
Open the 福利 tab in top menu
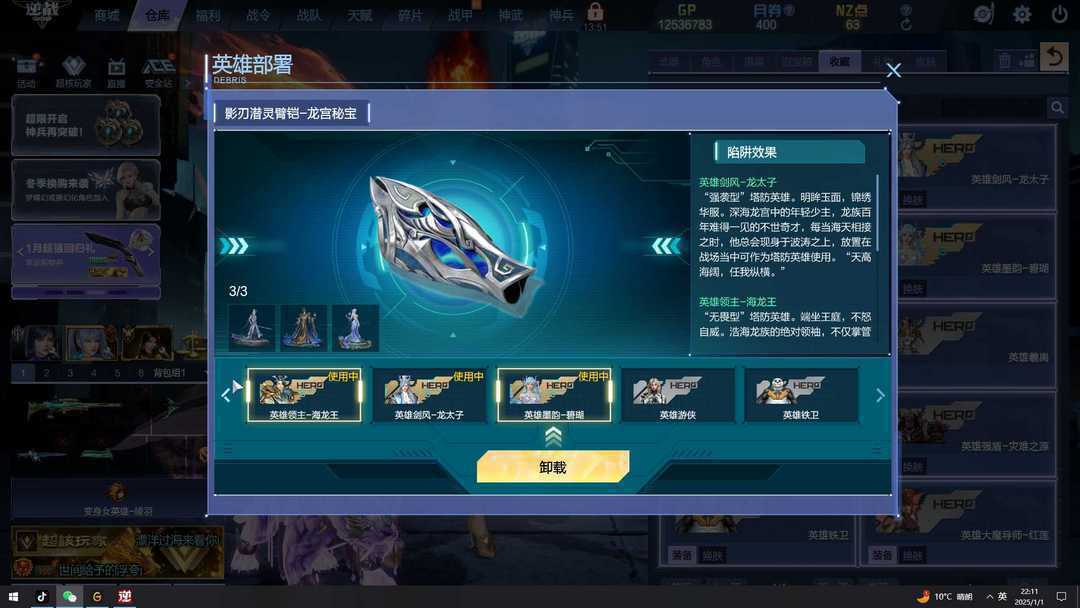pyautogui.click(x=207, y=15)
